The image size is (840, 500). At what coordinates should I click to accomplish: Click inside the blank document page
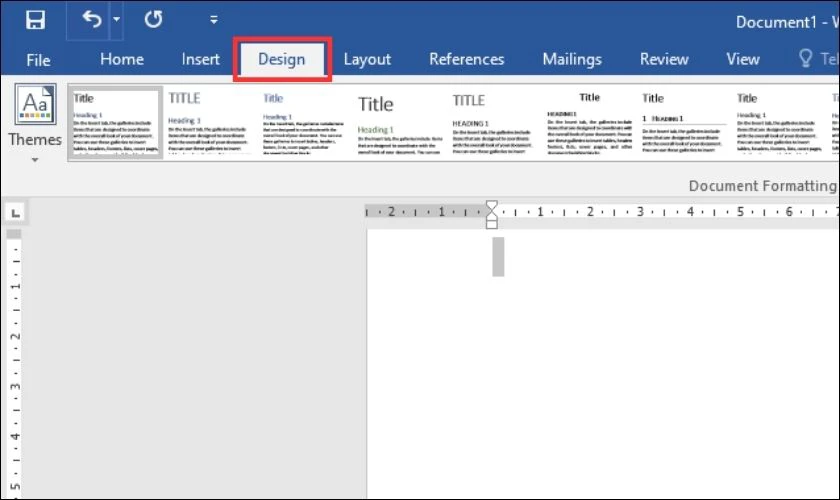point(603,364)
